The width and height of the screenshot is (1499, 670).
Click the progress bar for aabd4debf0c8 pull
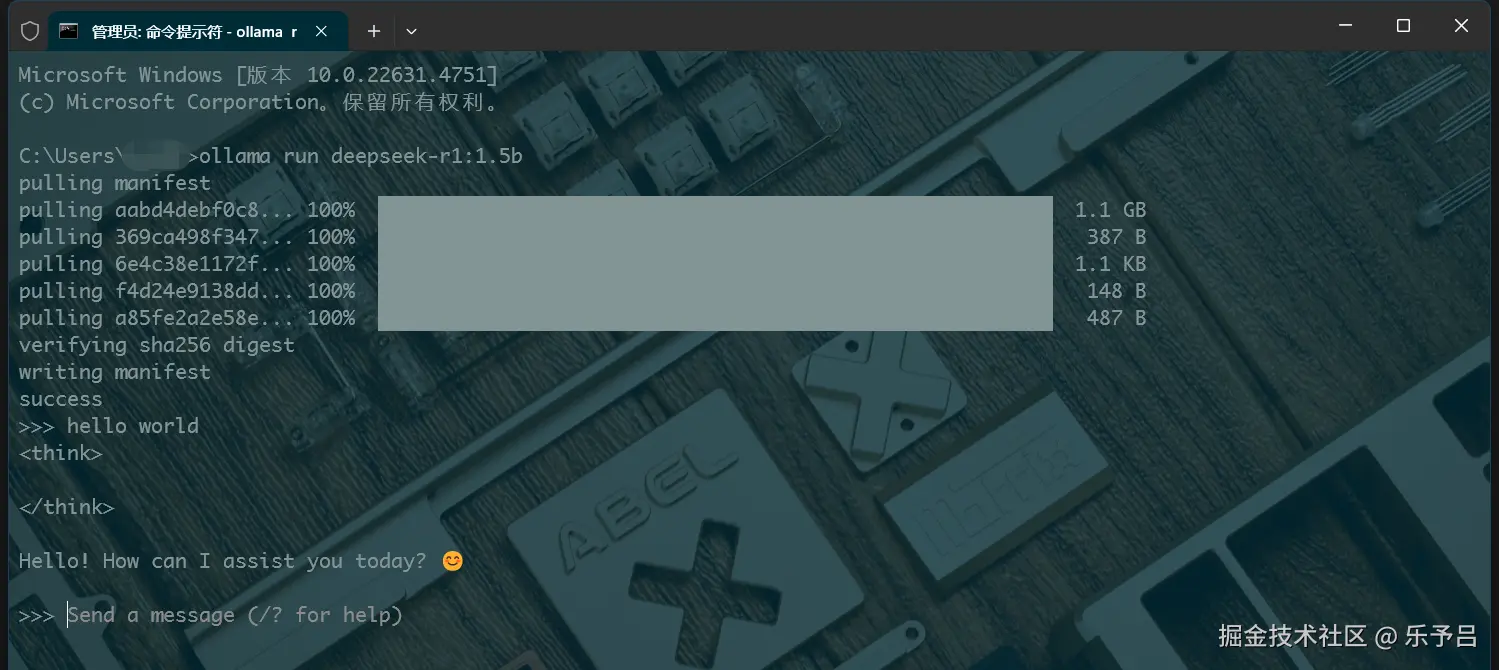click(x=715, y=210)
